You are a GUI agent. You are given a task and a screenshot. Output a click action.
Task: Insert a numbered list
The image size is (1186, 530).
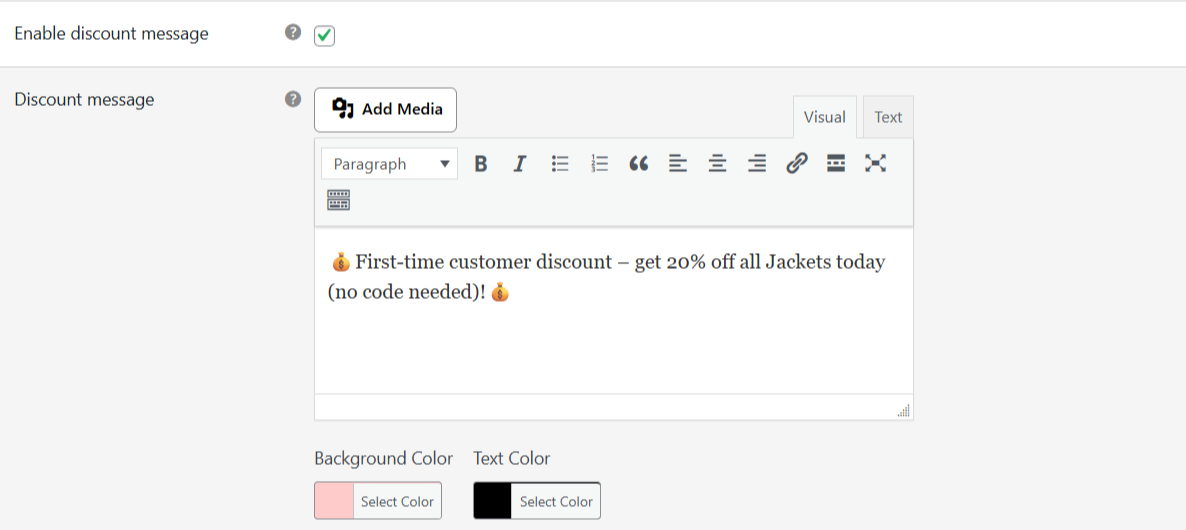click(599, 163)
